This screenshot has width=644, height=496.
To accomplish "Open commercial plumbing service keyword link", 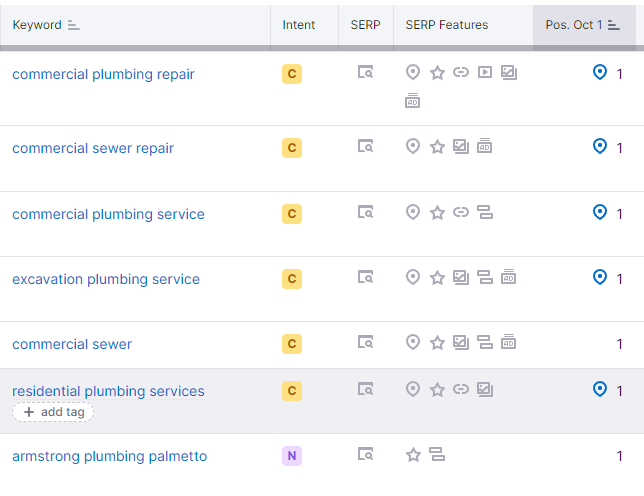I will [108, 214].
